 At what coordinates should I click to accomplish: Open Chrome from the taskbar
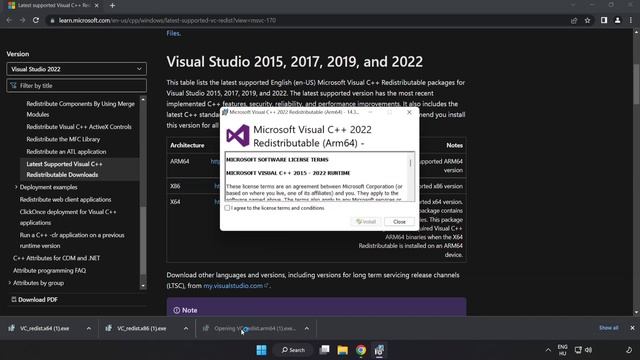(361, 350)
